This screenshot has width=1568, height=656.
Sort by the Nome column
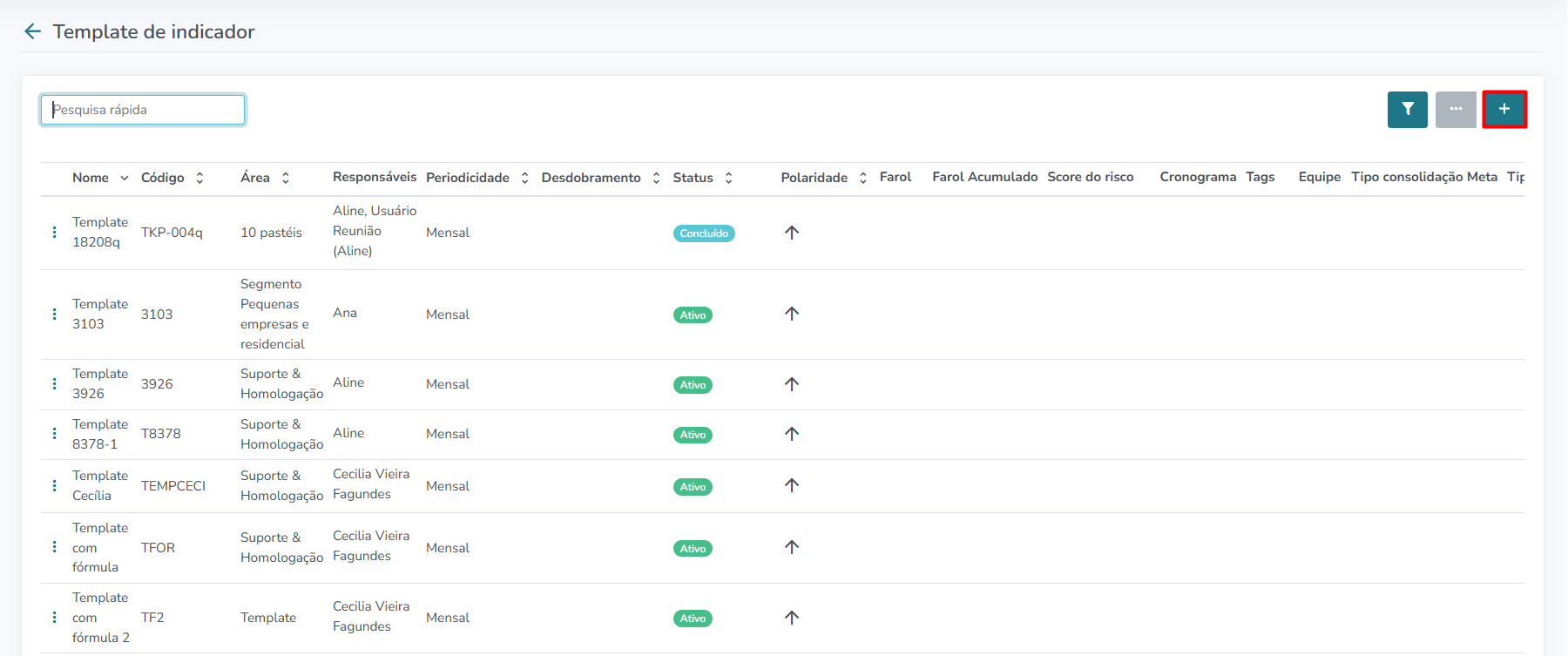click(x=100, y=178)
